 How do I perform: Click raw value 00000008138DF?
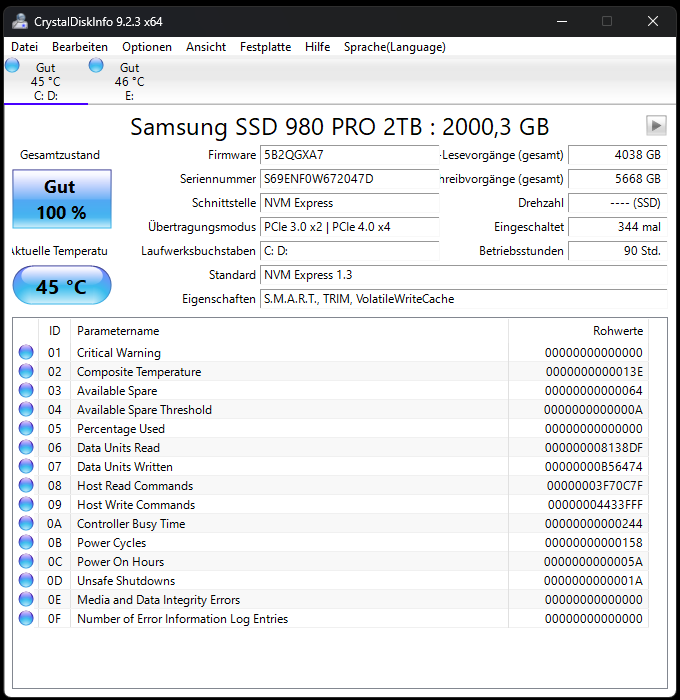[594, 448]
